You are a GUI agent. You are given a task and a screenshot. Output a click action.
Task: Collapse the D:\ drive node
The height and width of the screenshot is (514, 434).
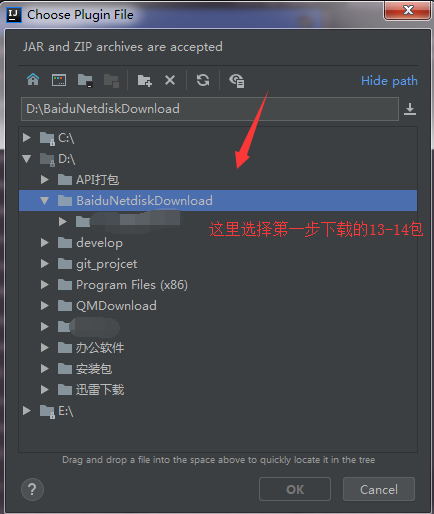pos(27,159)
